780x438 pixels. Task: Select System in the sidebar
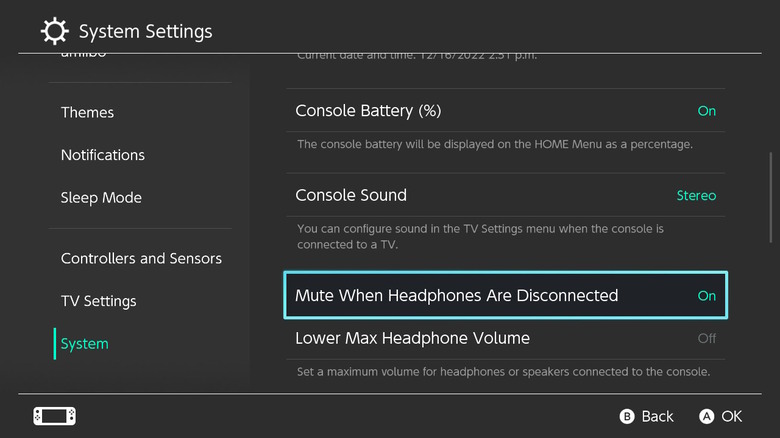click(x=84, y=344)
